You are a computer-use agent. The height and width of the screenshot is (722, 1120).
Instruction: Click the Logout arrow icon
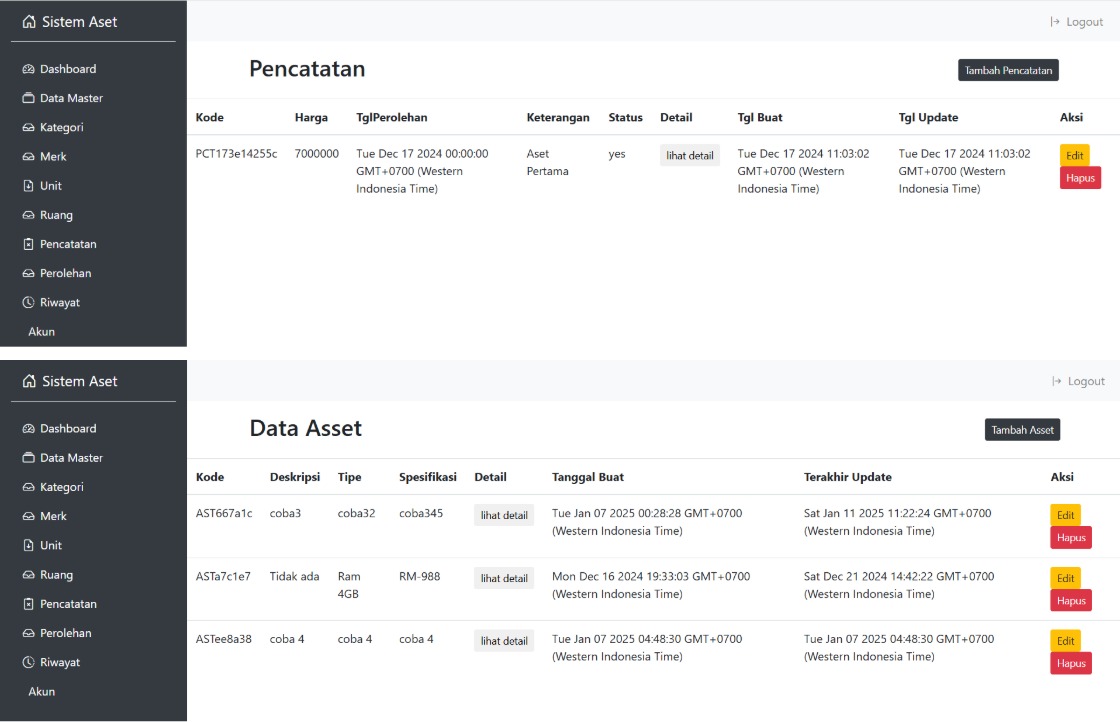point(1054,21)
